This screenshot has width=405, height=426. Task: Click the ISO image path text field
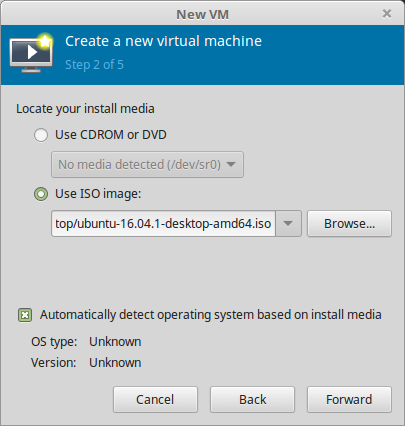point(163,224)
